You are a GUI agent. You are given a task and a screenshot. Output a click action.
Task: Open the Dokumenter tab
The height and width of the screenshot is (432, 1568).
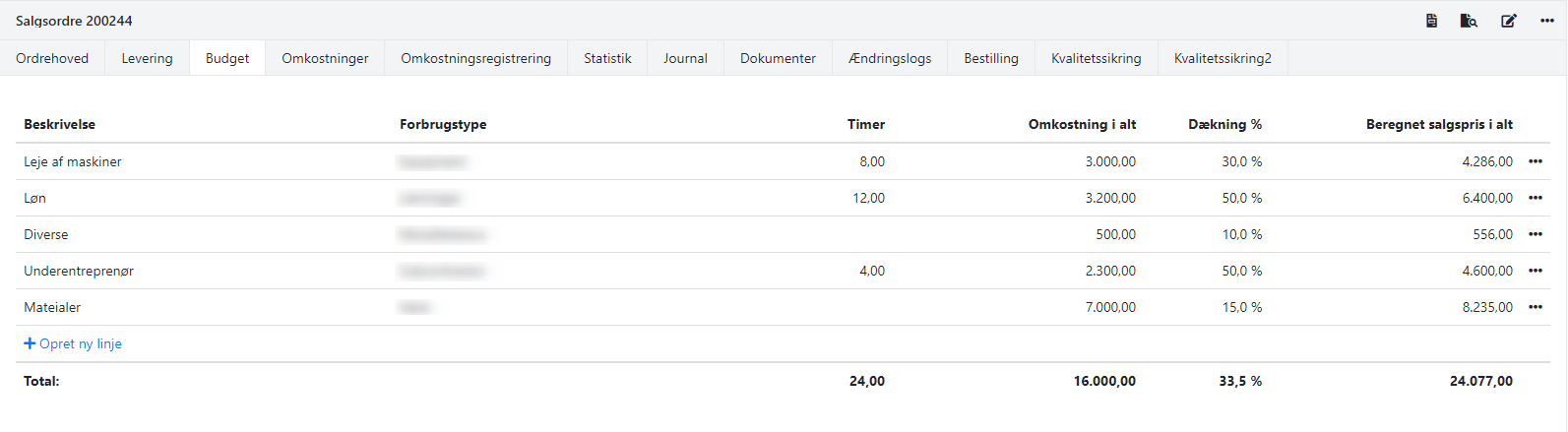(x=778, y=58)
